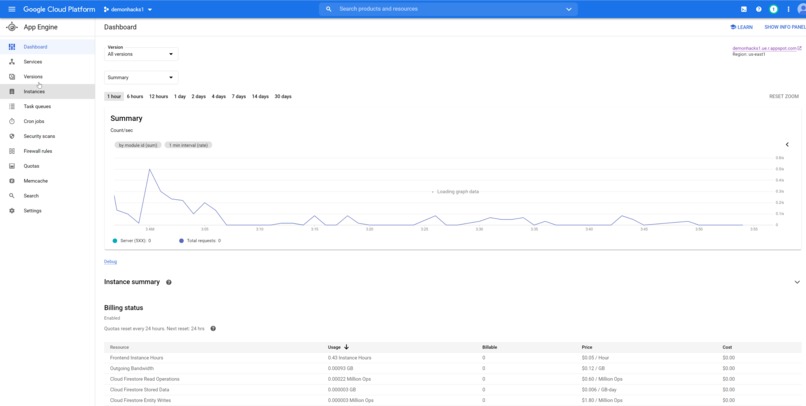The width and height of the screenshot is (806, 406).
Task: Toggle the Total requests legend series
Action: [x=200, y=241]
